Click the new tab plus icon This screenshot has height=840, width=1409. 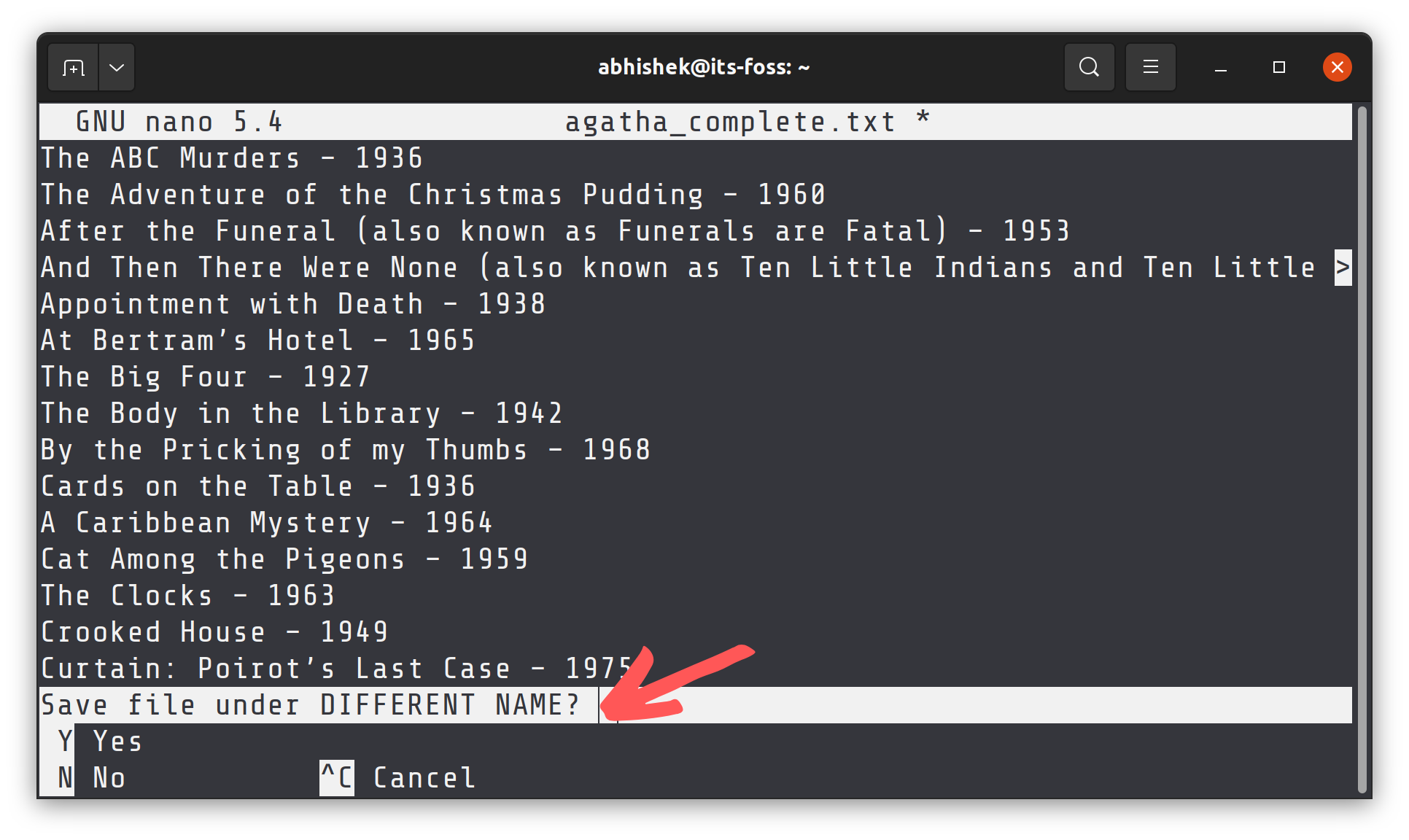coord(73,67)
